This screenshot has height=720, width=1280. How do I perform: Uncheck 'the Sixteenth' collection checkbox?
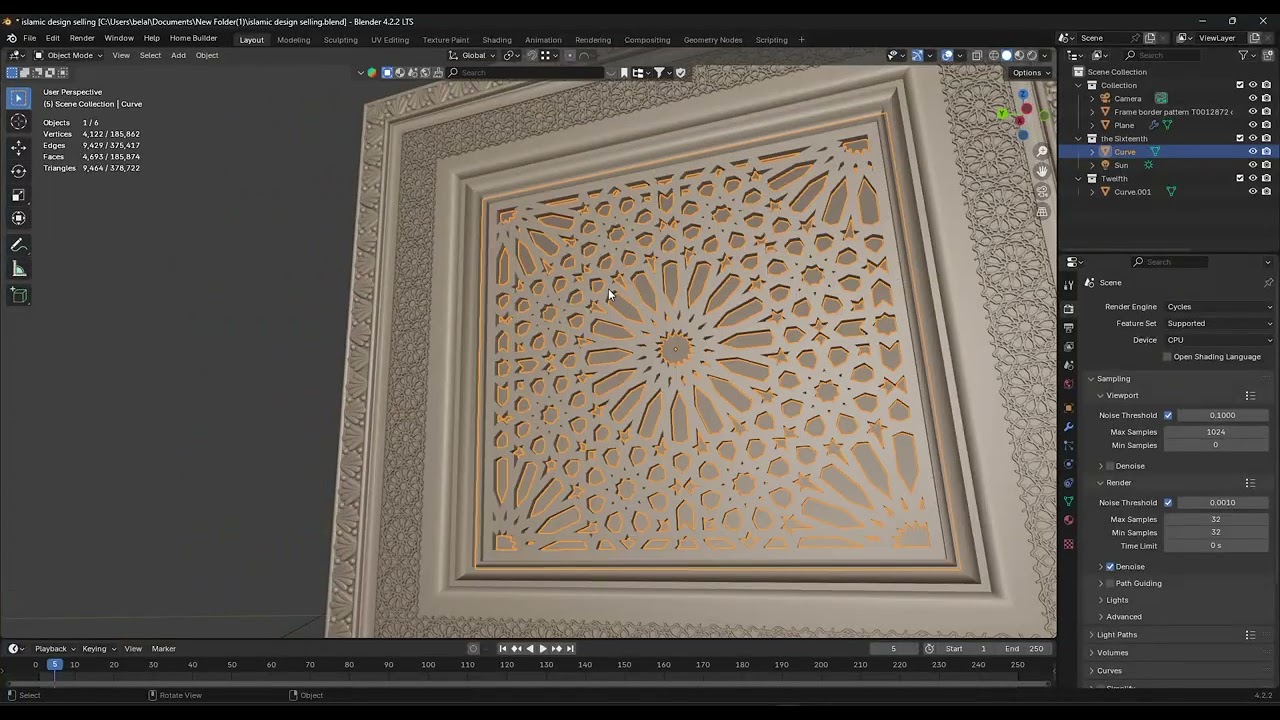tap(1240, 138)
